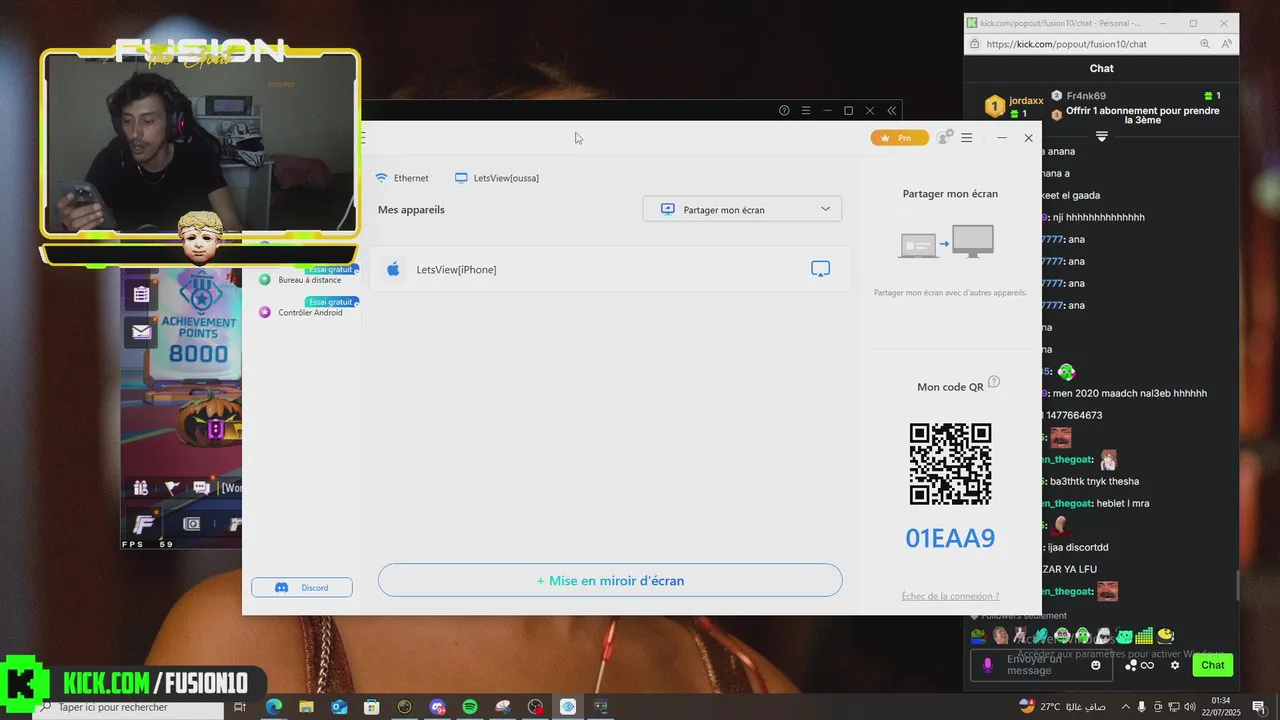Screen dimensions: 1280x720
Task: Select the connection code 01EAA9
Action: click(x=950, y=538)
